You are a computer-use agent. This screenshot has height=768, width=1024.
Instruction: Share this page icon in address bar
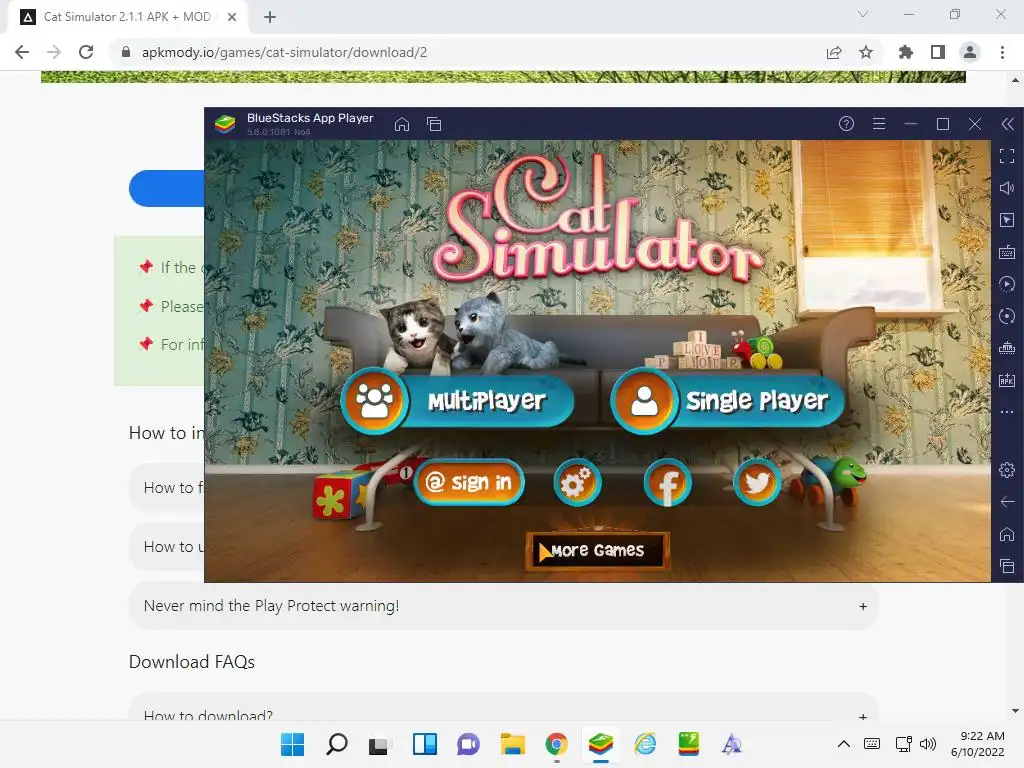pyautogui.click(x=834, y=52)
